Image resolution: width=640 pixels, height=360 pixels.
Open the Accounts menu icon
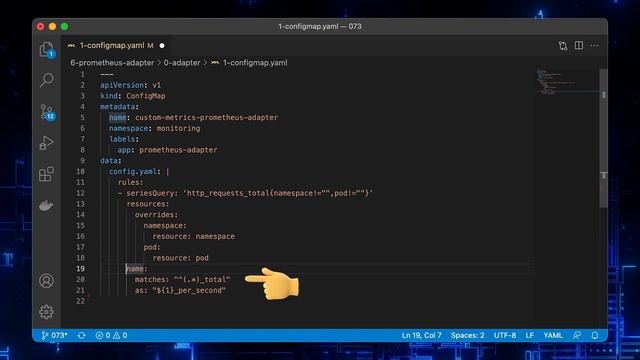point(46,281)
